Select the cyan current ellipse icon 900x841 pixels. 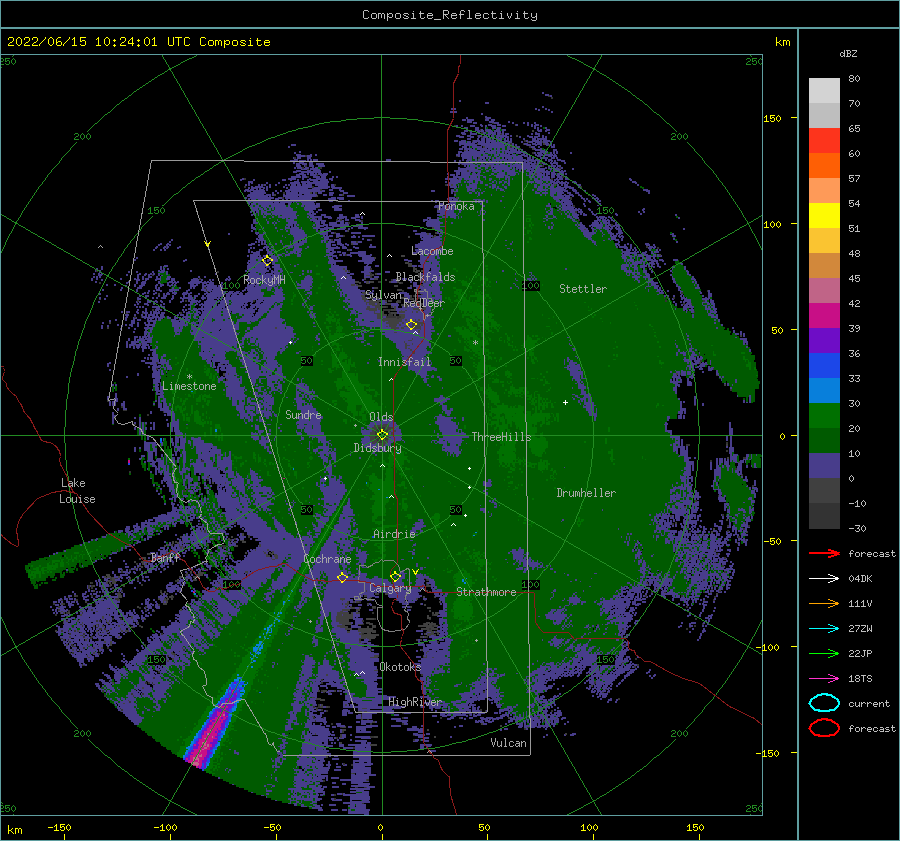(824, 703)
